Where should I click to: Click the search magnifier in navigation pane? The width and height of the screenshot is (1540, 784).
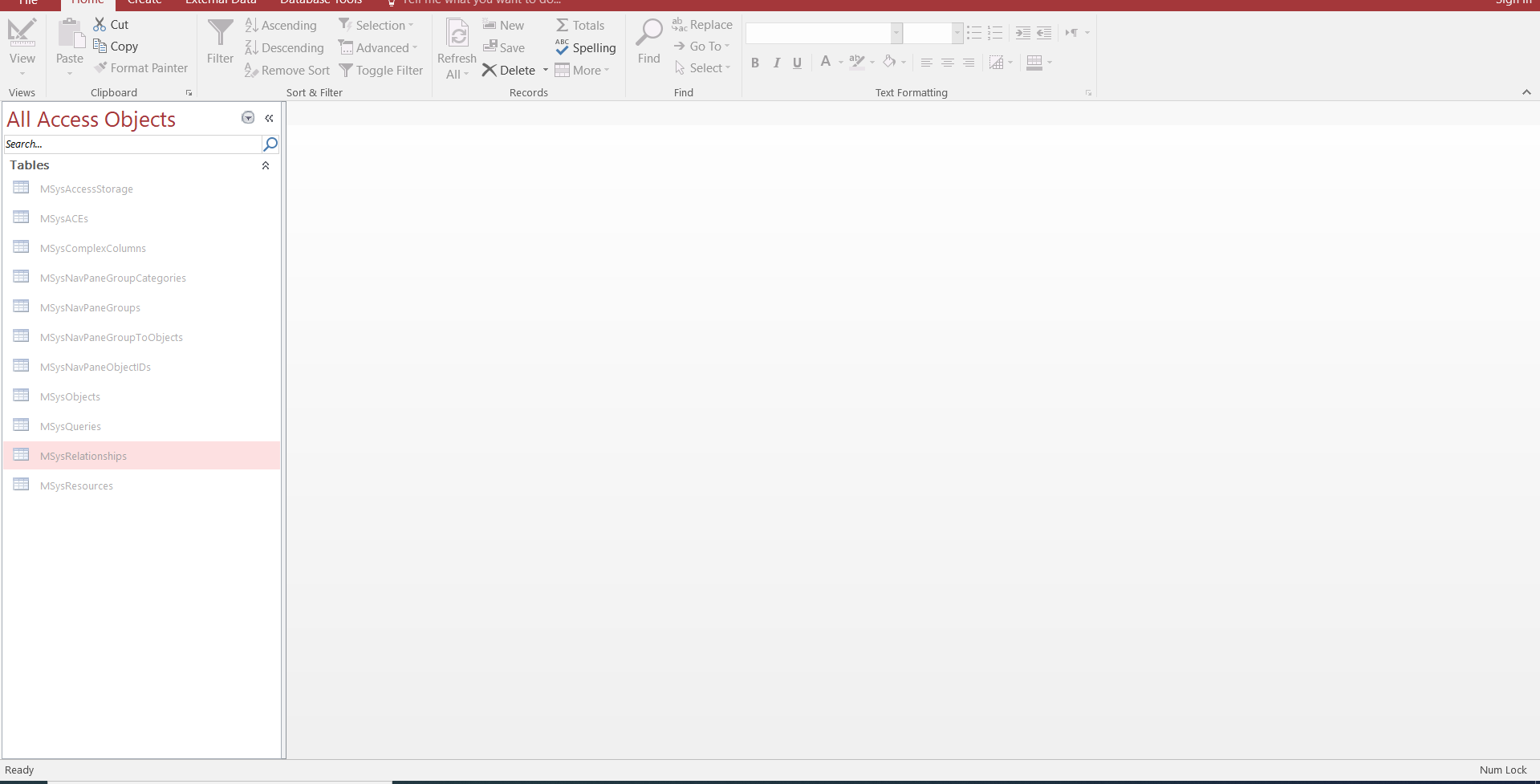pos(270,144)
